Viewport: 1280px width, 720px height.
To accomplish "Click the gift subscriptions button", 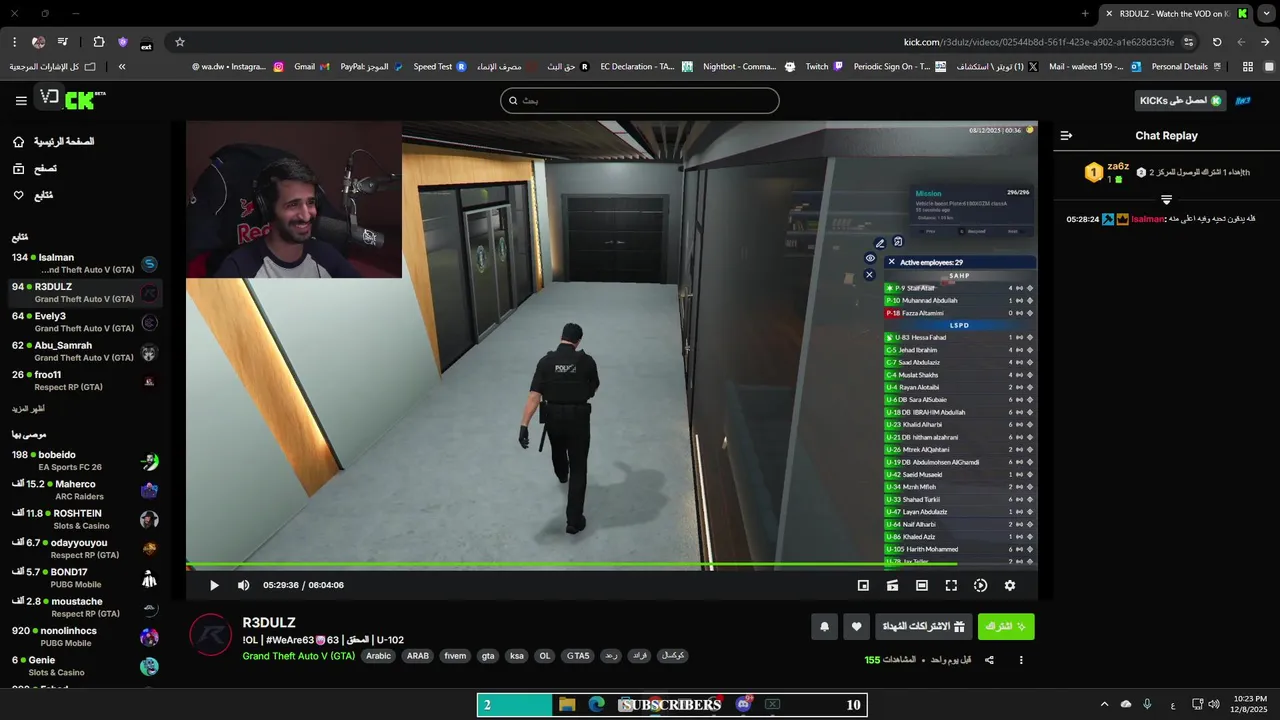I will 923,627.
